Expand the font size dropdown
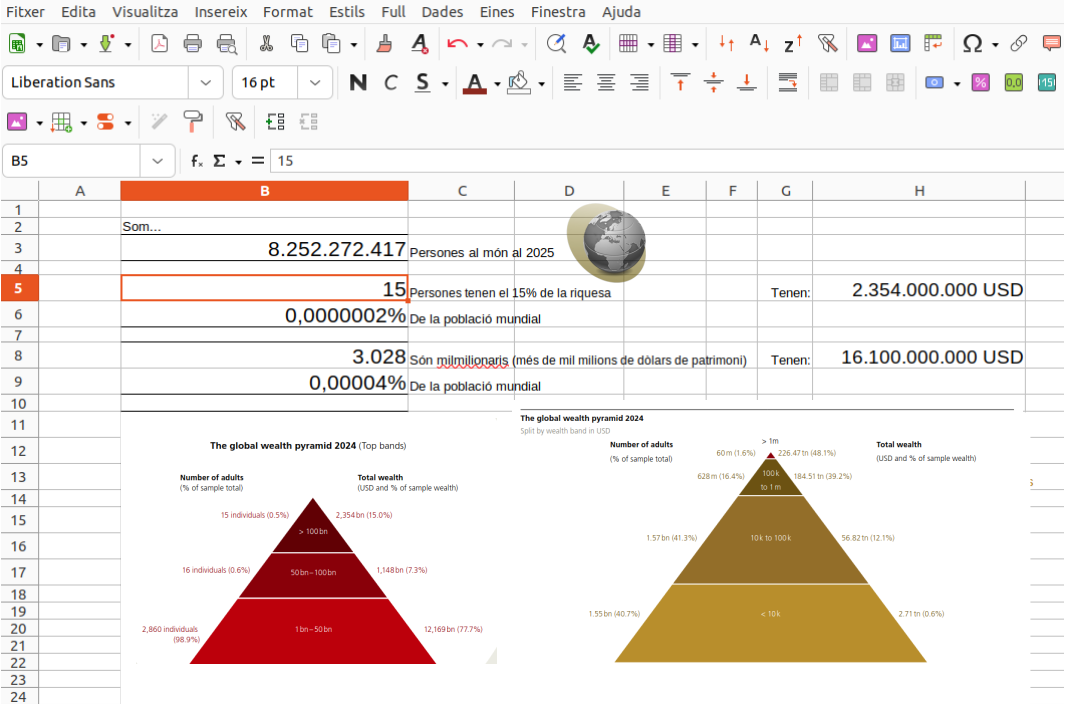 coord(315,83)
